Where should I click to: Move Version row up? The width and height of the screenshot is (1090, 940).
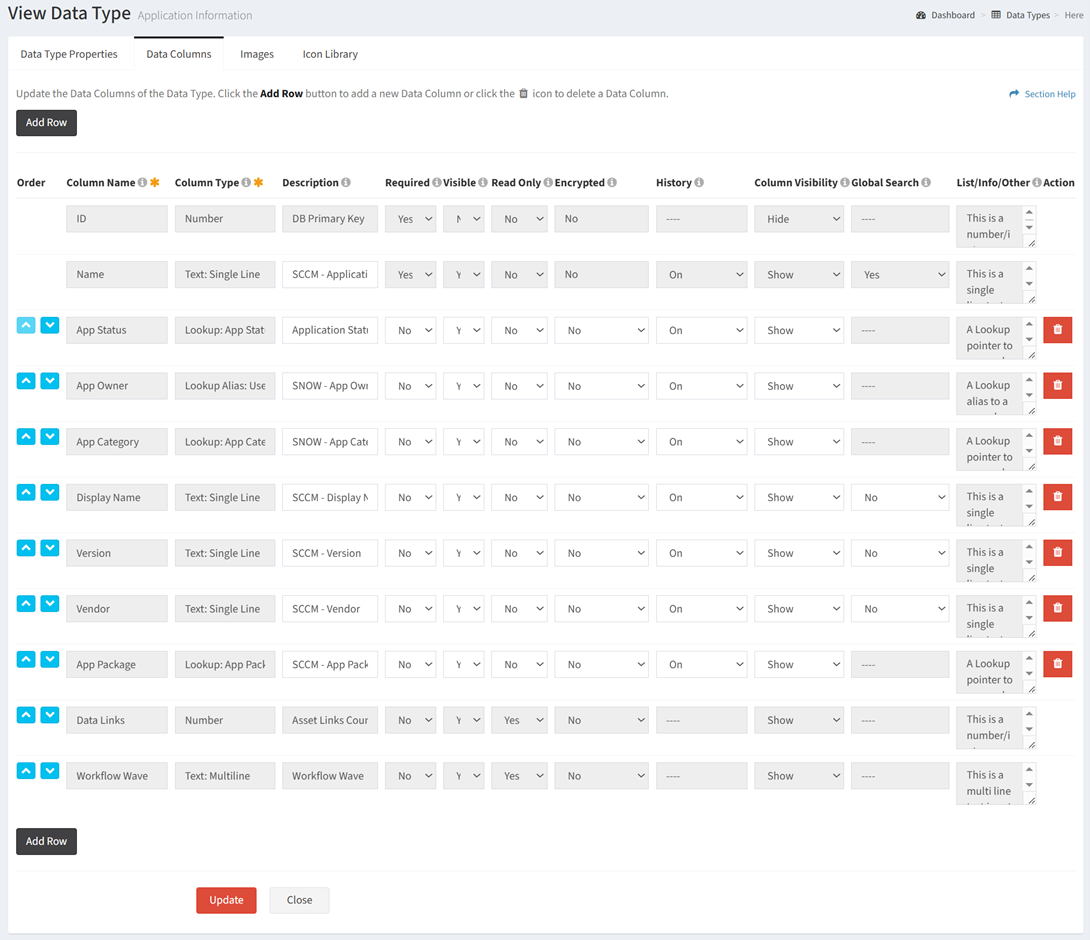[x=26, y=548]
